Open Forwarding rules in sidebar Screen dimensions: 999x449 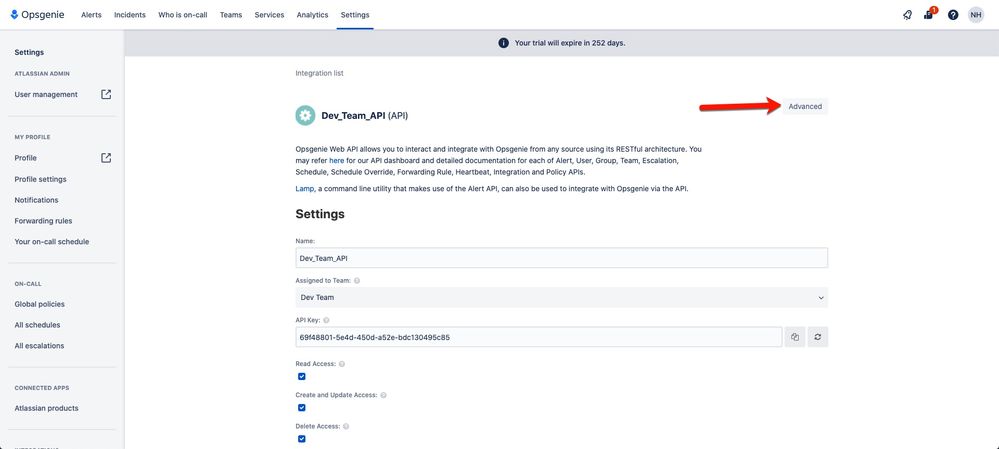tap(43, 221)
